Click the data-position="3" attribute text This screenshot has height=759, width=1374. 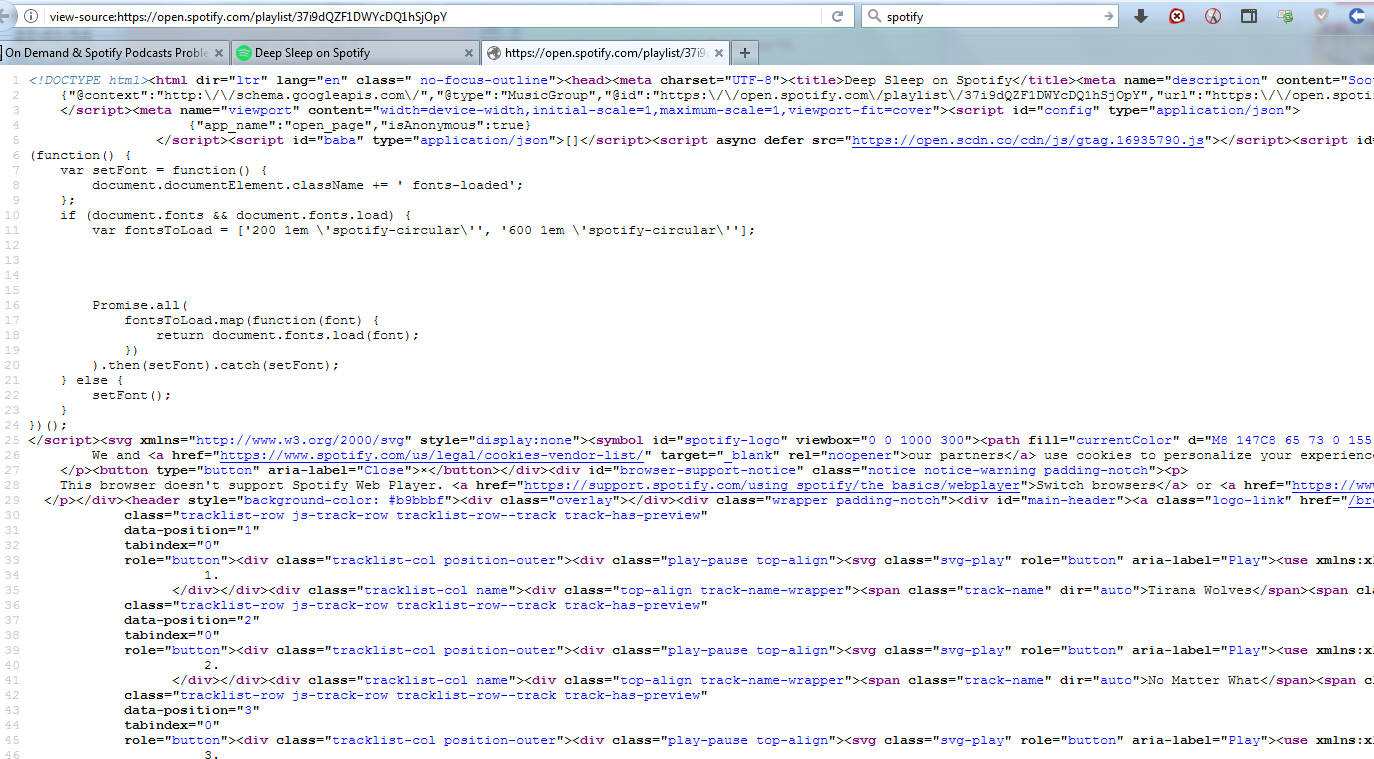(x=192, y=710)
